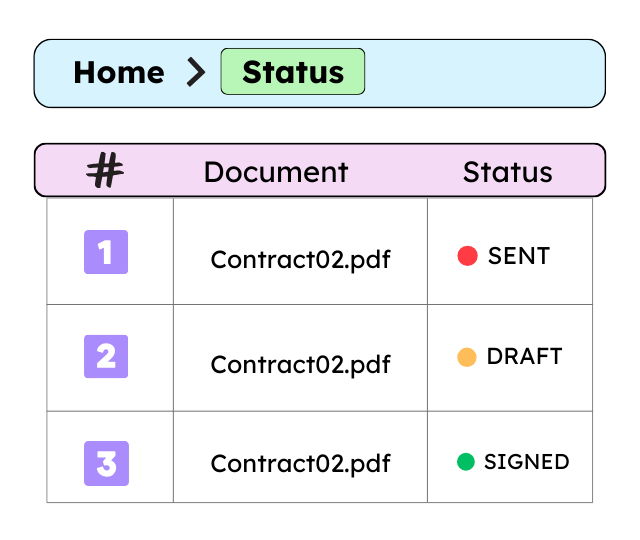This screenshot has height=540, width=640.
Task: Click pink header bar between Document and Status
Action: 405,172
